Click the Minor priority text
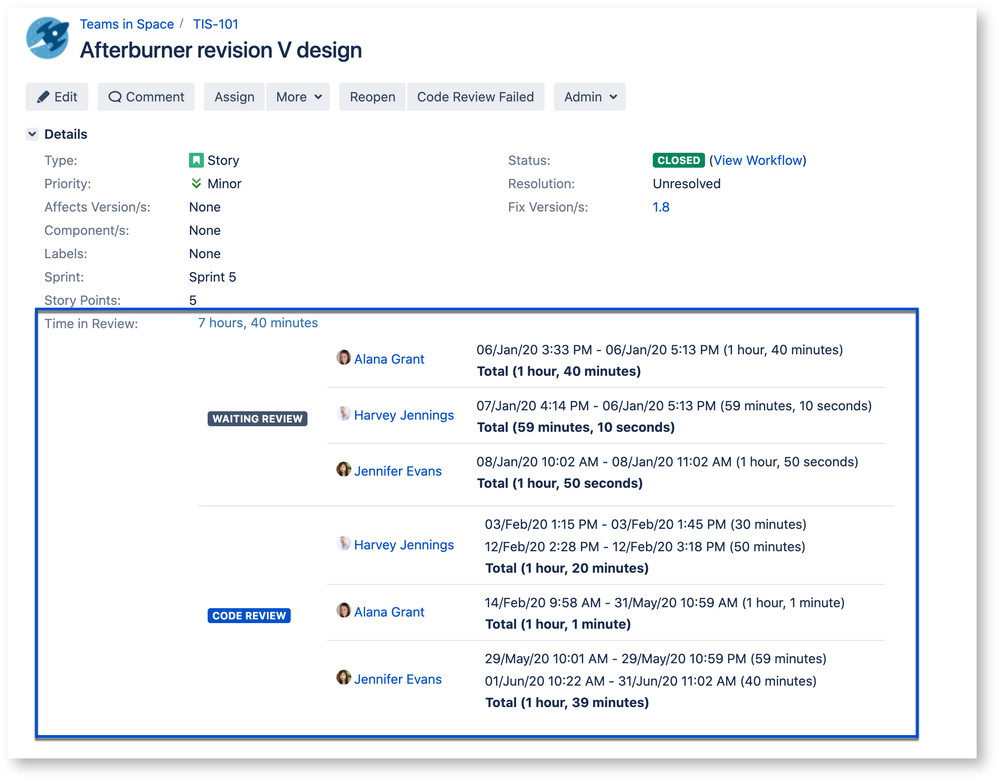 224,183
